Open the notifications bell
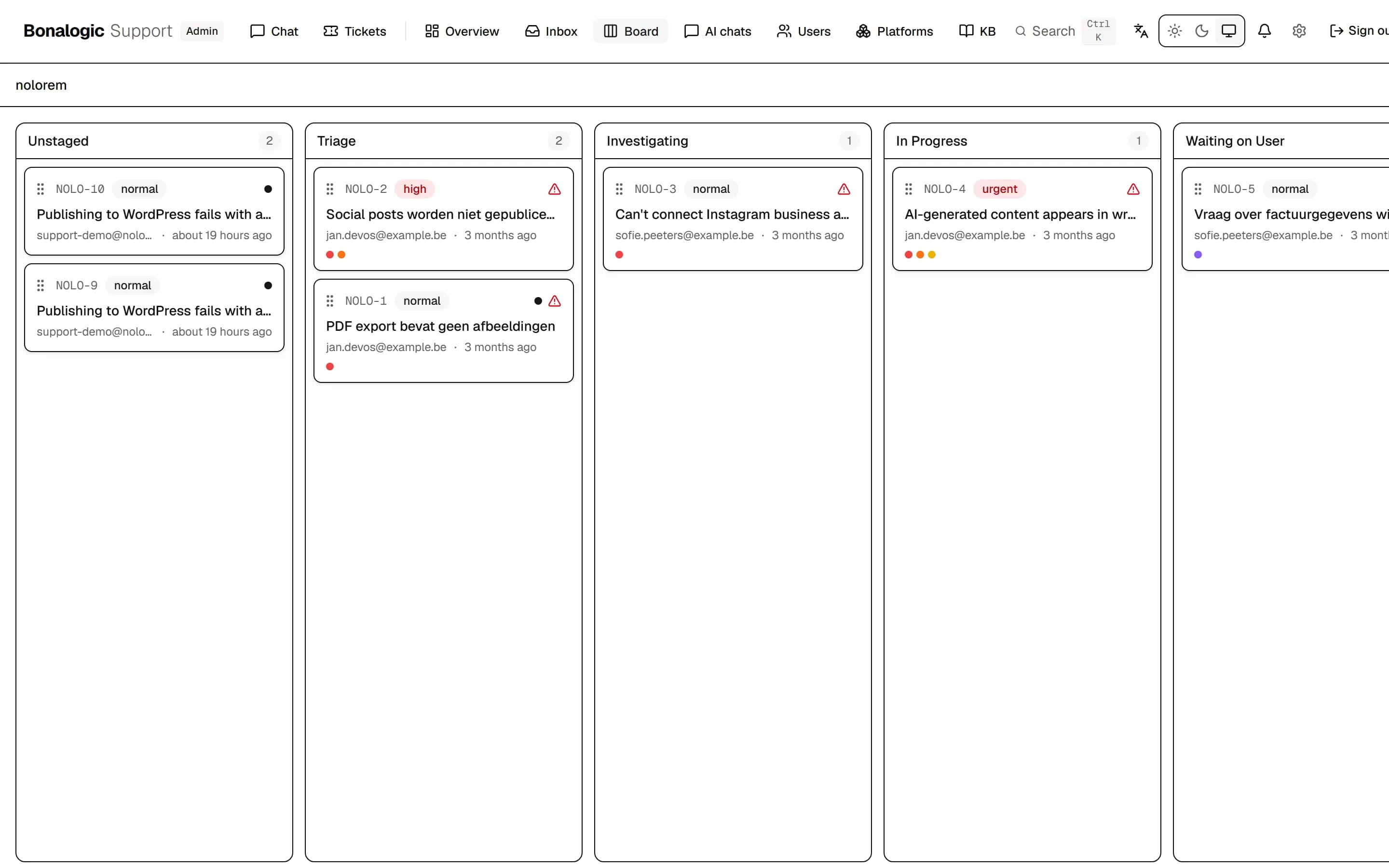1389x868 pixels. click(1264, 31)
